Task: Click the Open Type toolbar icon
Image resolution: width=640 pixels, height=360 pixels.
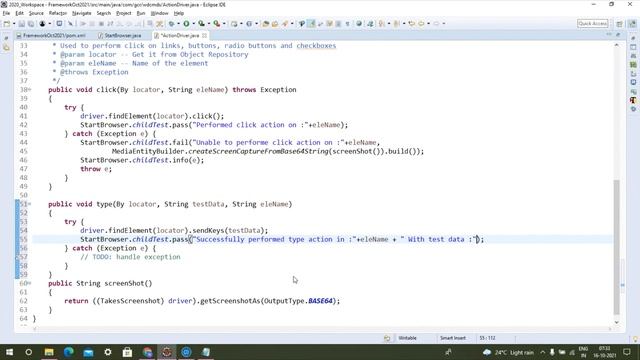Action: [x=266, y=24]
